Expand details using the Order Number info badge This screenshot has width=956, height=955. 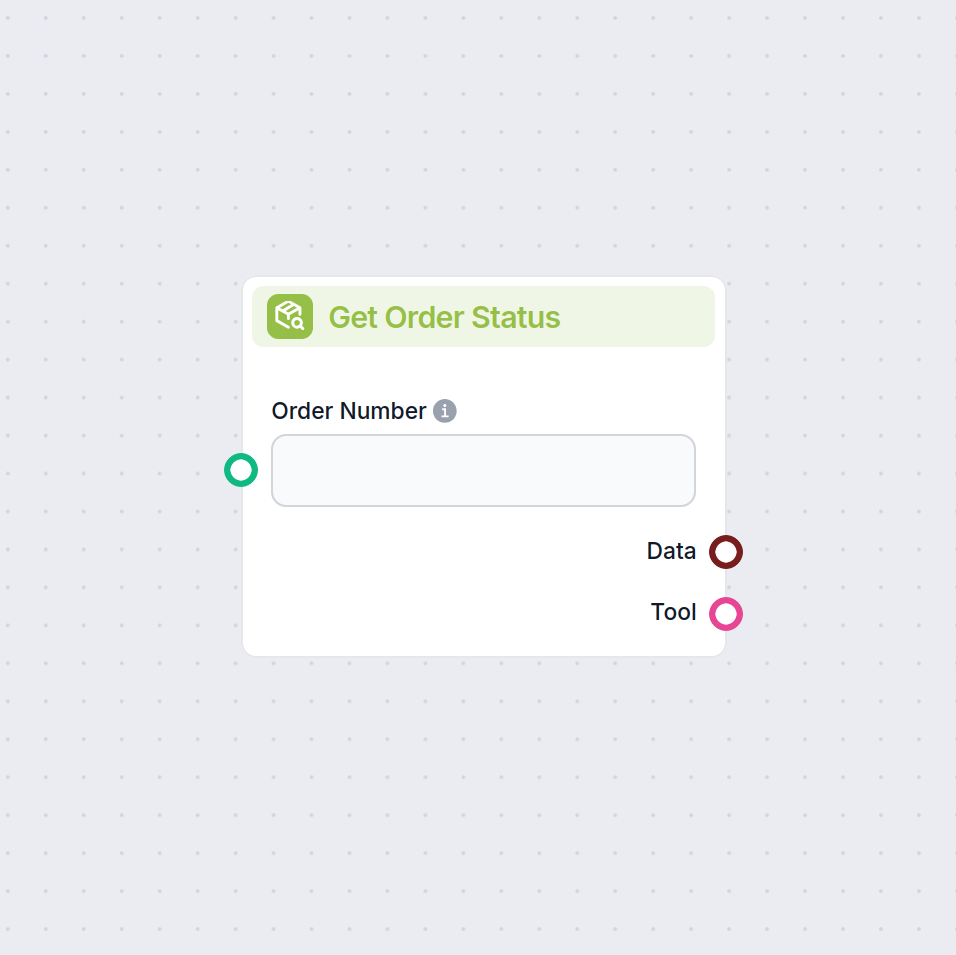point(445,410)
